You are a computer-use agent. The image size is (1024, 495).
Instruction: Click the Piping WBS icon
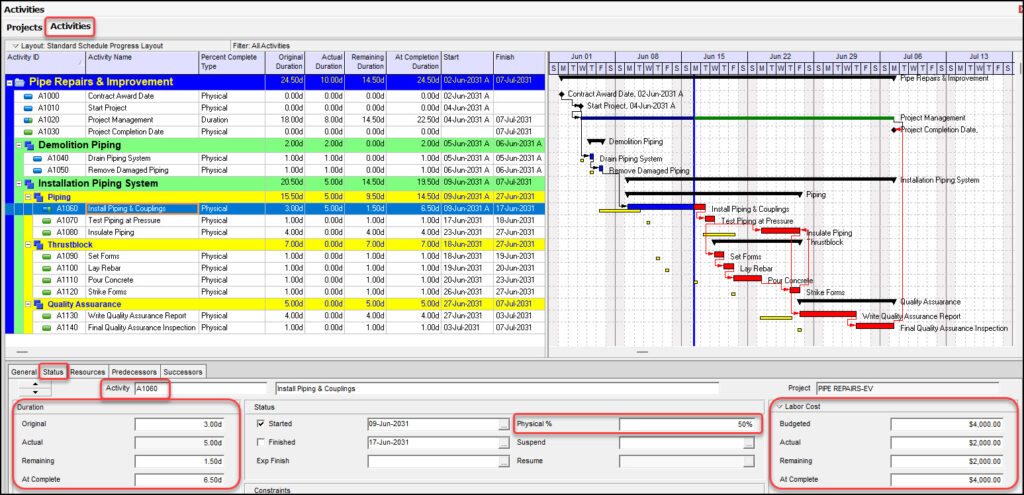point(39,197)
